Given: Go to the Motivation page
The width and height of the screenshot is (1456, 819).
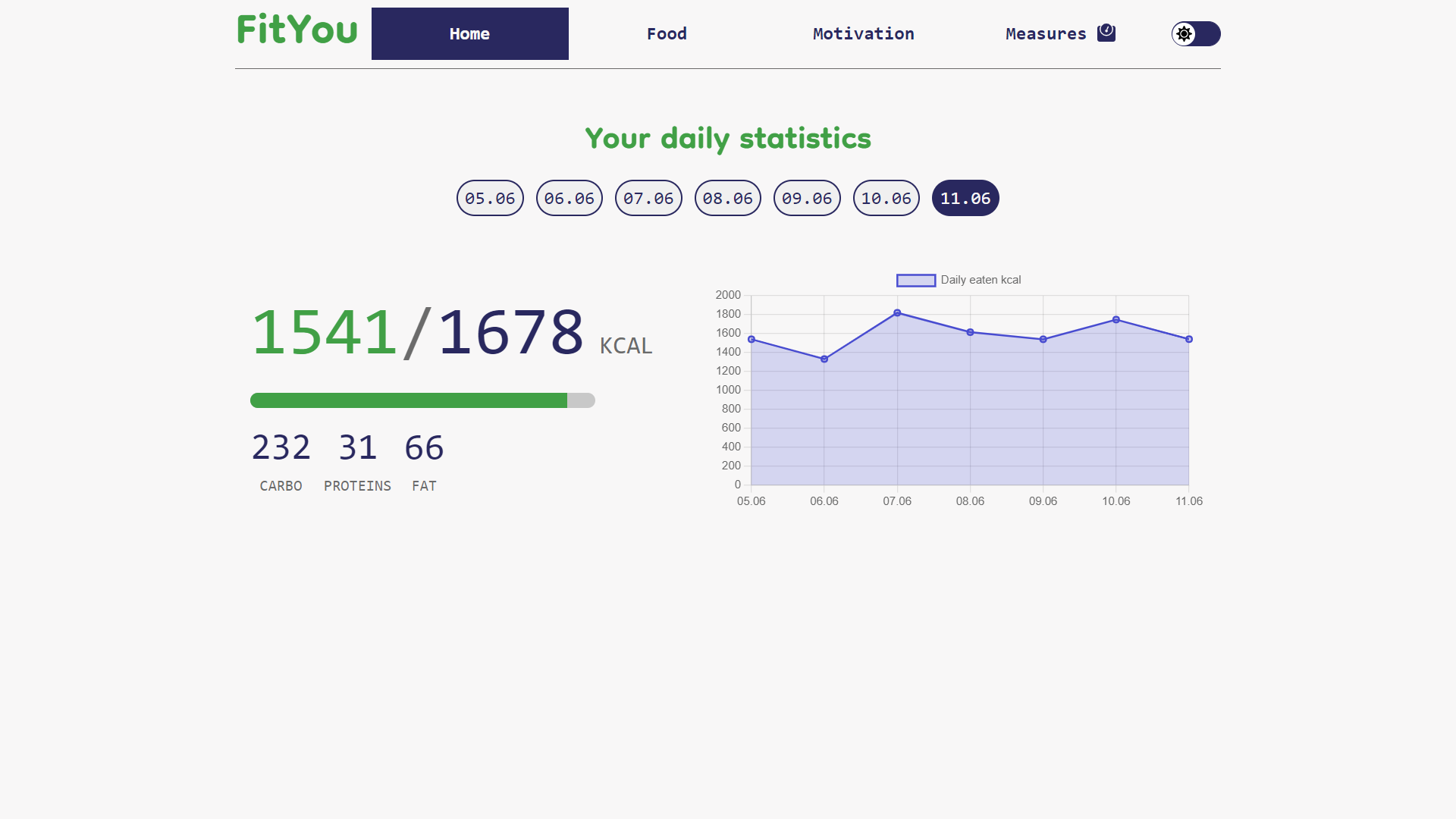Looking at the screenshot, I should (864, 33).
